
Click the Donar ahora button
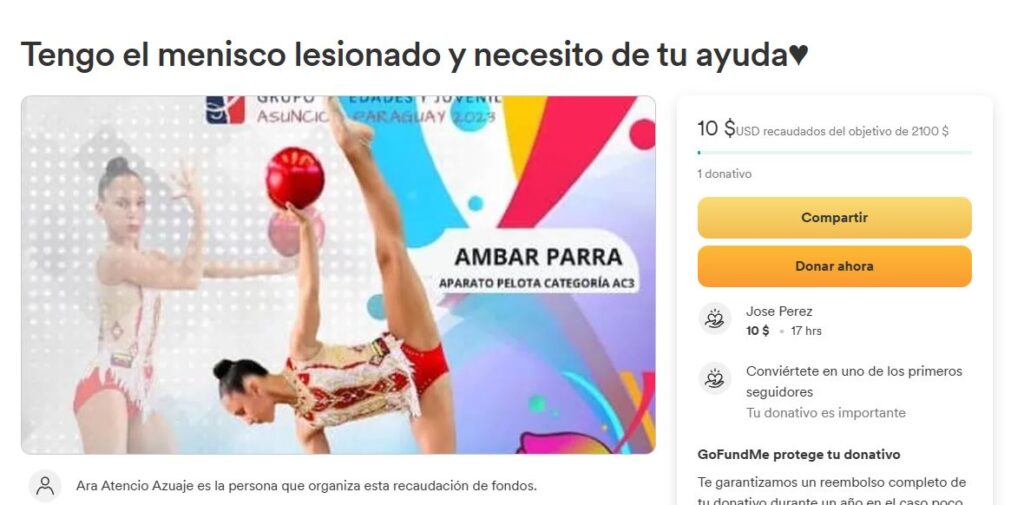pyautogui.click(x=834, y=266)
